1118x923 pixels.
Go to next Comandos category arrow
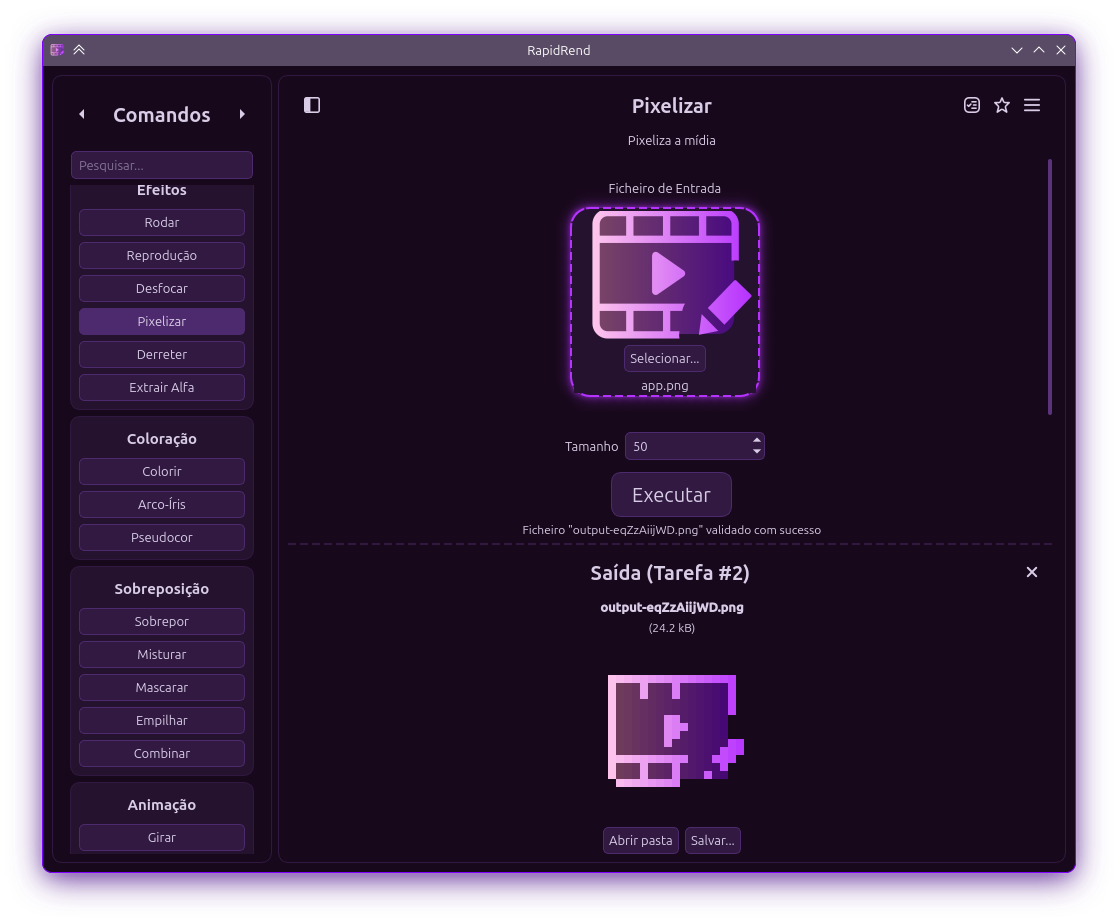pos(242,114)
